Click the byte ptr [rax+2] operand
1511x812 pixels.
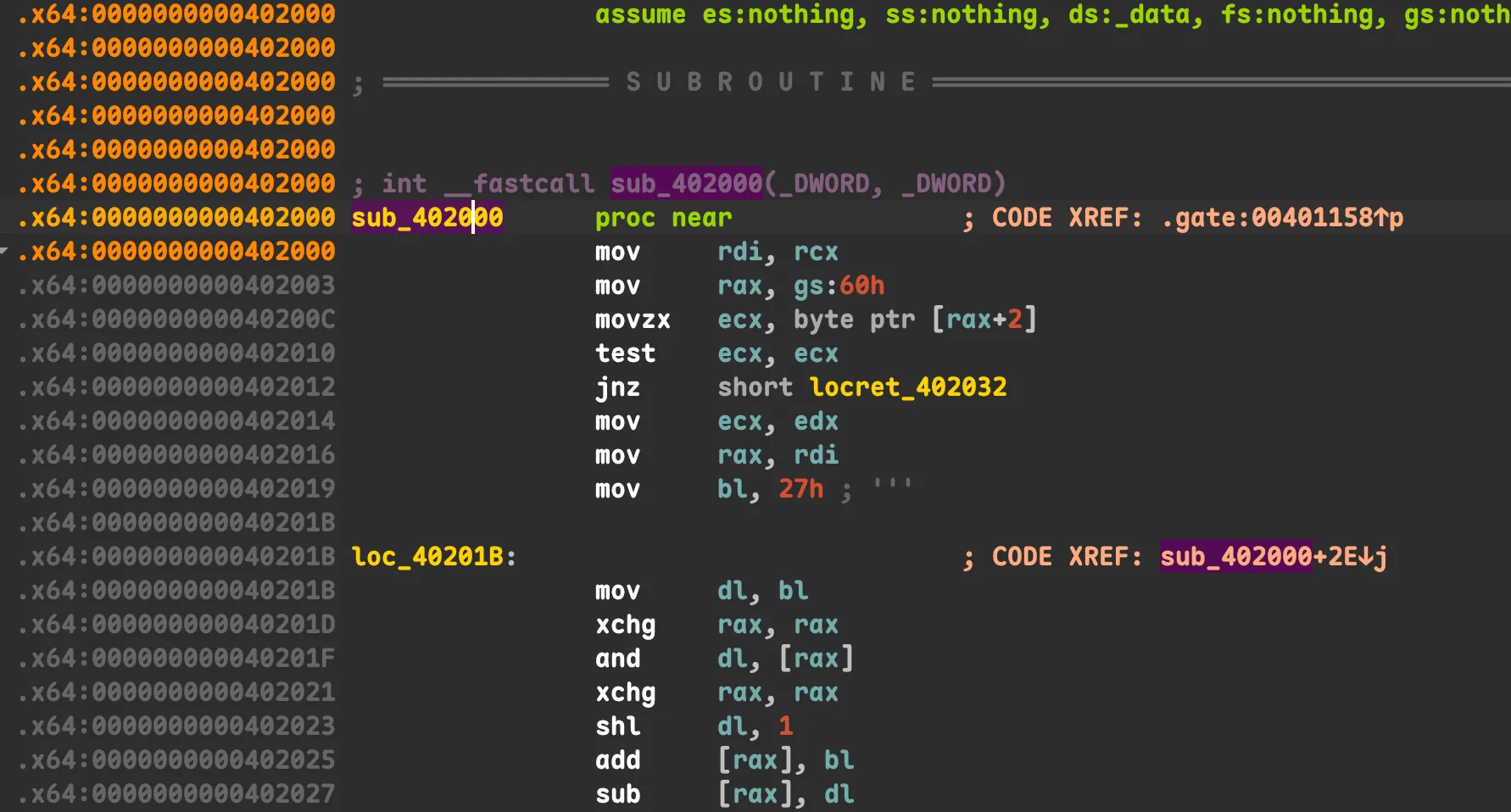pyautogui.click(x=914, y=320)
